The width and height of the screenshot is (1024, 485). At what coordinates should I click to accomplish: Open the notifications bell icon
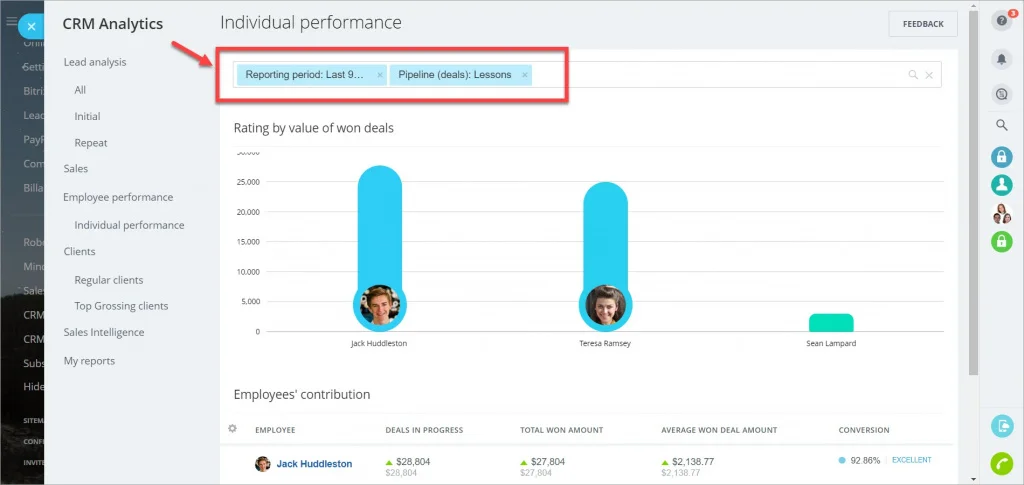pos(1001,60)
